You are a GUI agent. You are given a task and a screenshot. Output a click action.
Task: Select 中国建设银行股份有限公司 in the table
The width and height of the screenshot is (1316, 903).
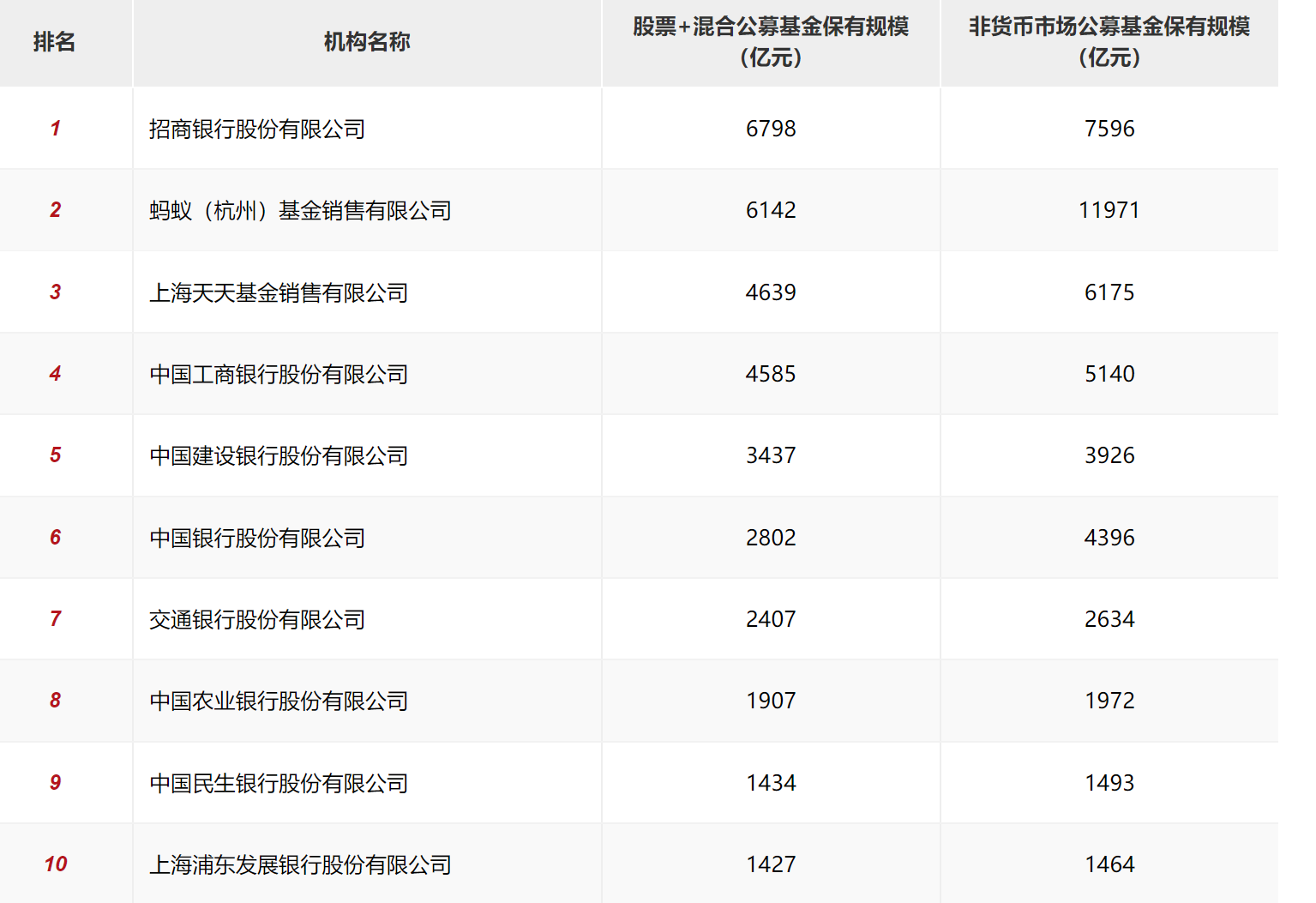279,456
